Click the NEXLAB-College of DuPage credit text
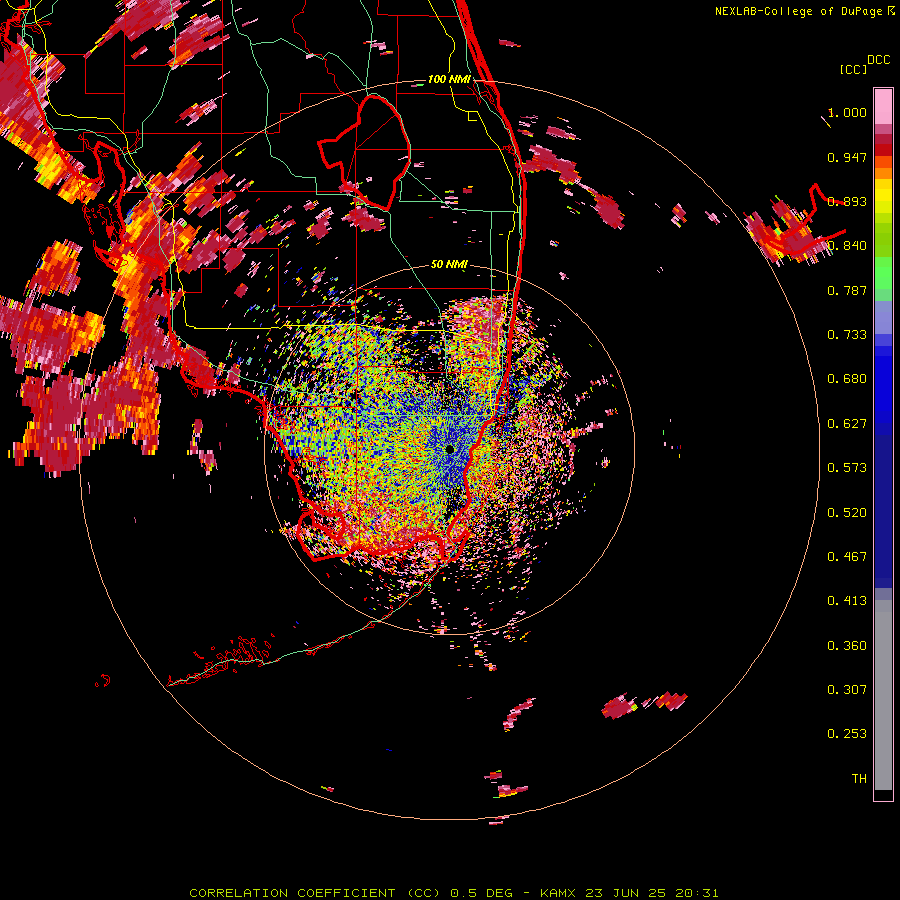900x900 pixels. pos(798,11)
